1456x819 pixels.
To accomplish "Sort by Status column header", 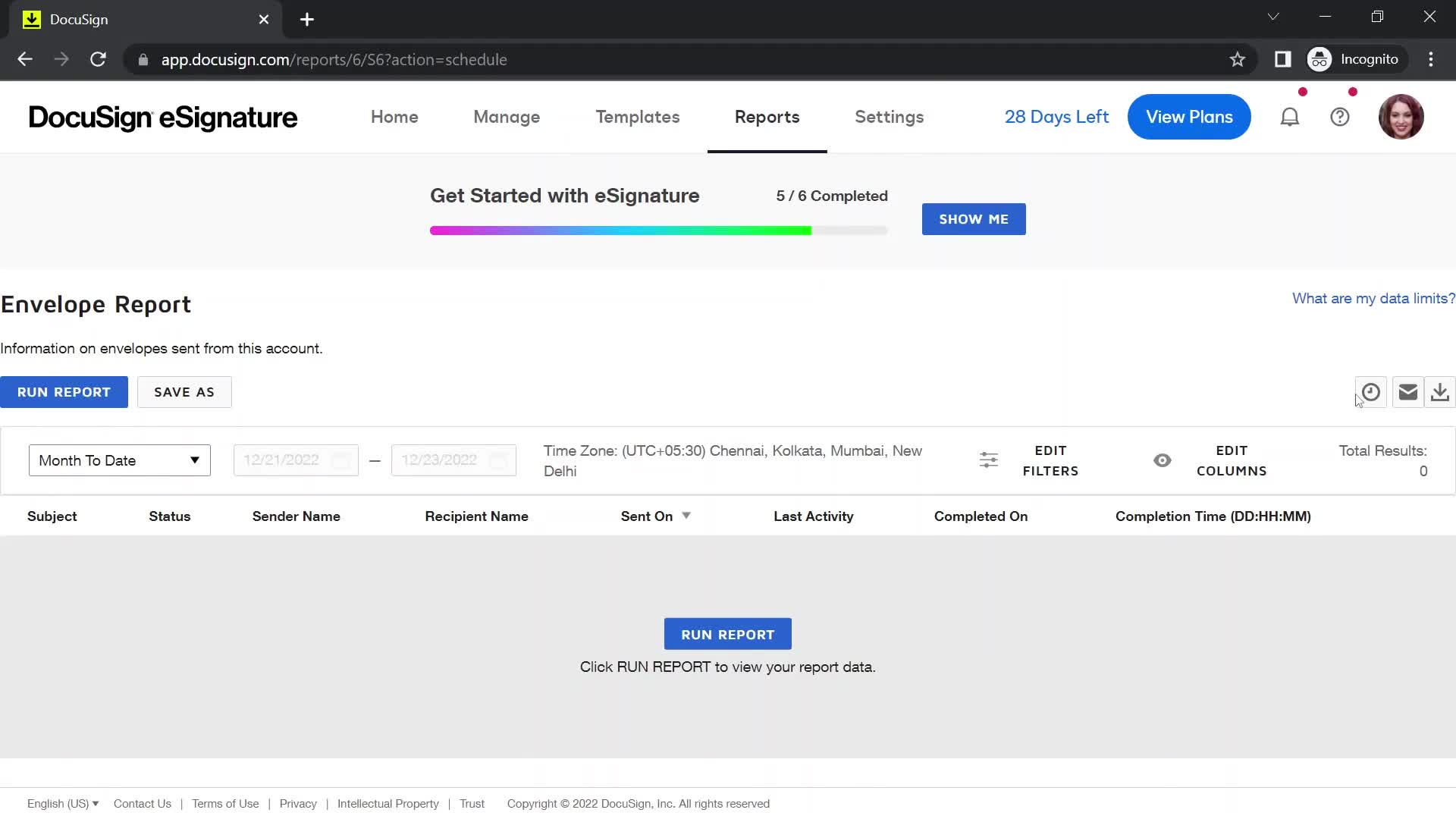I will coord(170,516).
